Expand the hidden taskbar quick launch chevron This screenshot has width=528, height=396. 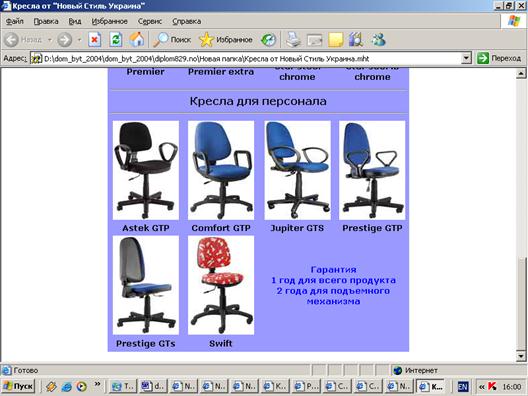[x=97, y=384]
